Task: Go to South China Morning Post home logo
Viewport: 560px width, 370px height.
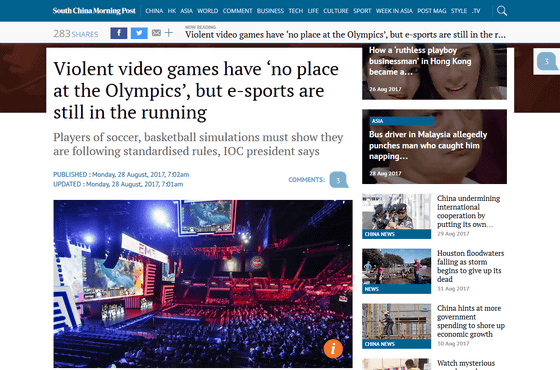Action: tap(94, 11)
